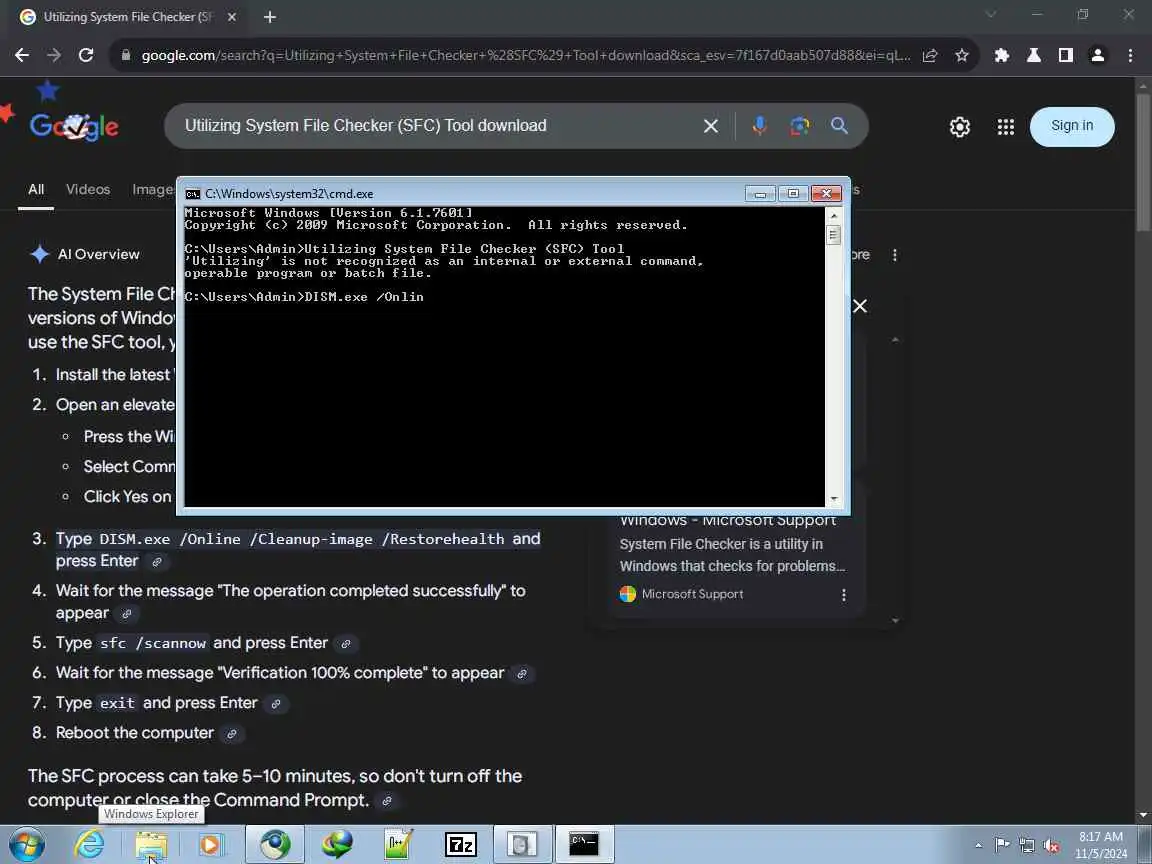
Task: Clear the Google search box with the X
Action: (x=710, y=126)
